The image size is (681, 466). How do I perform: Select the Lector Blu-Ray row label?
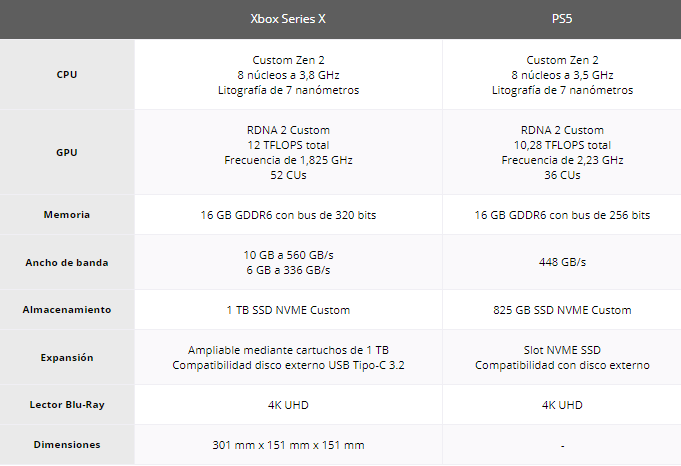67,405
